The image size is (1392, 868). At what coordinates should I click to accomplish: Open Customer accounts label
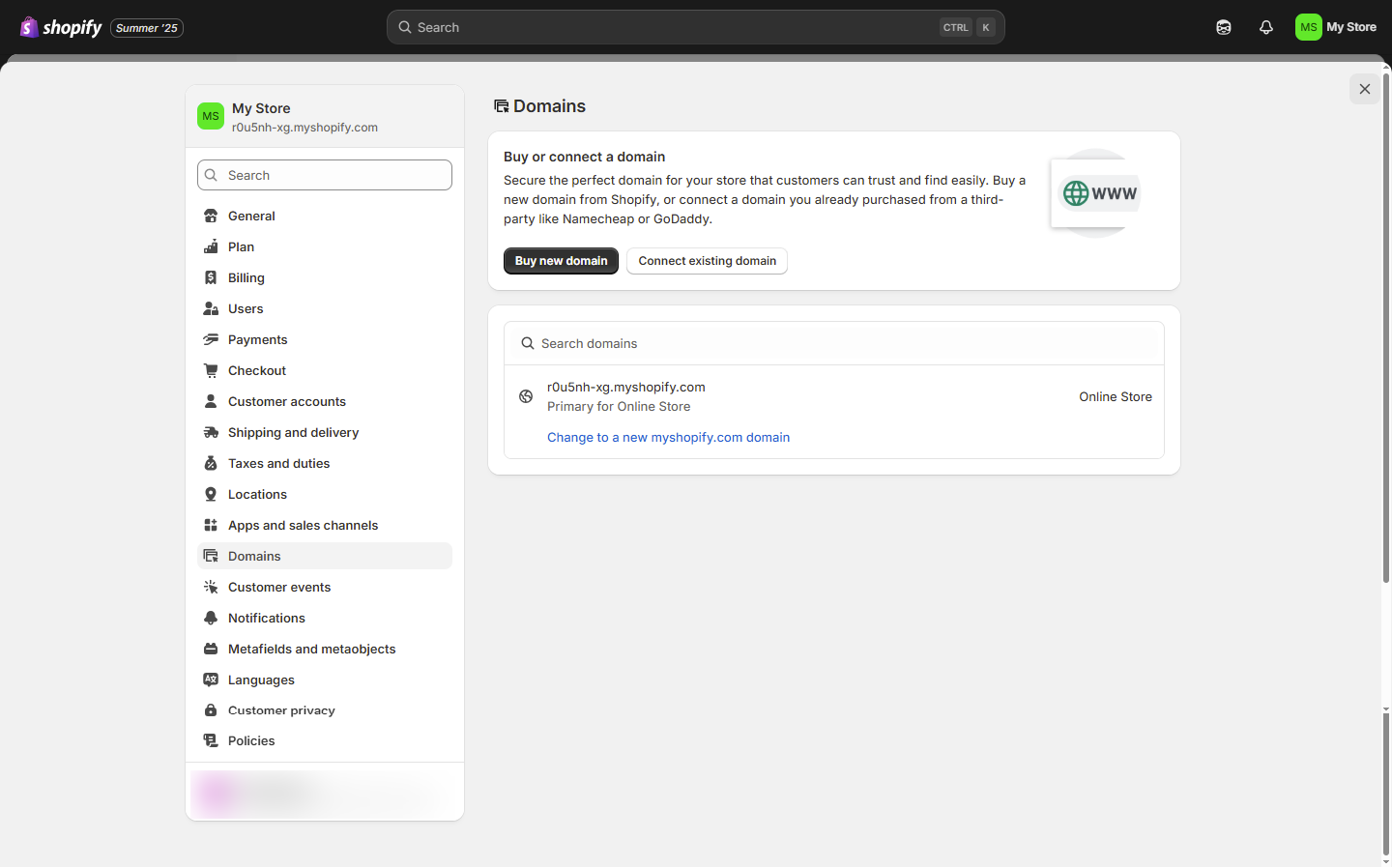pos(287,401)
